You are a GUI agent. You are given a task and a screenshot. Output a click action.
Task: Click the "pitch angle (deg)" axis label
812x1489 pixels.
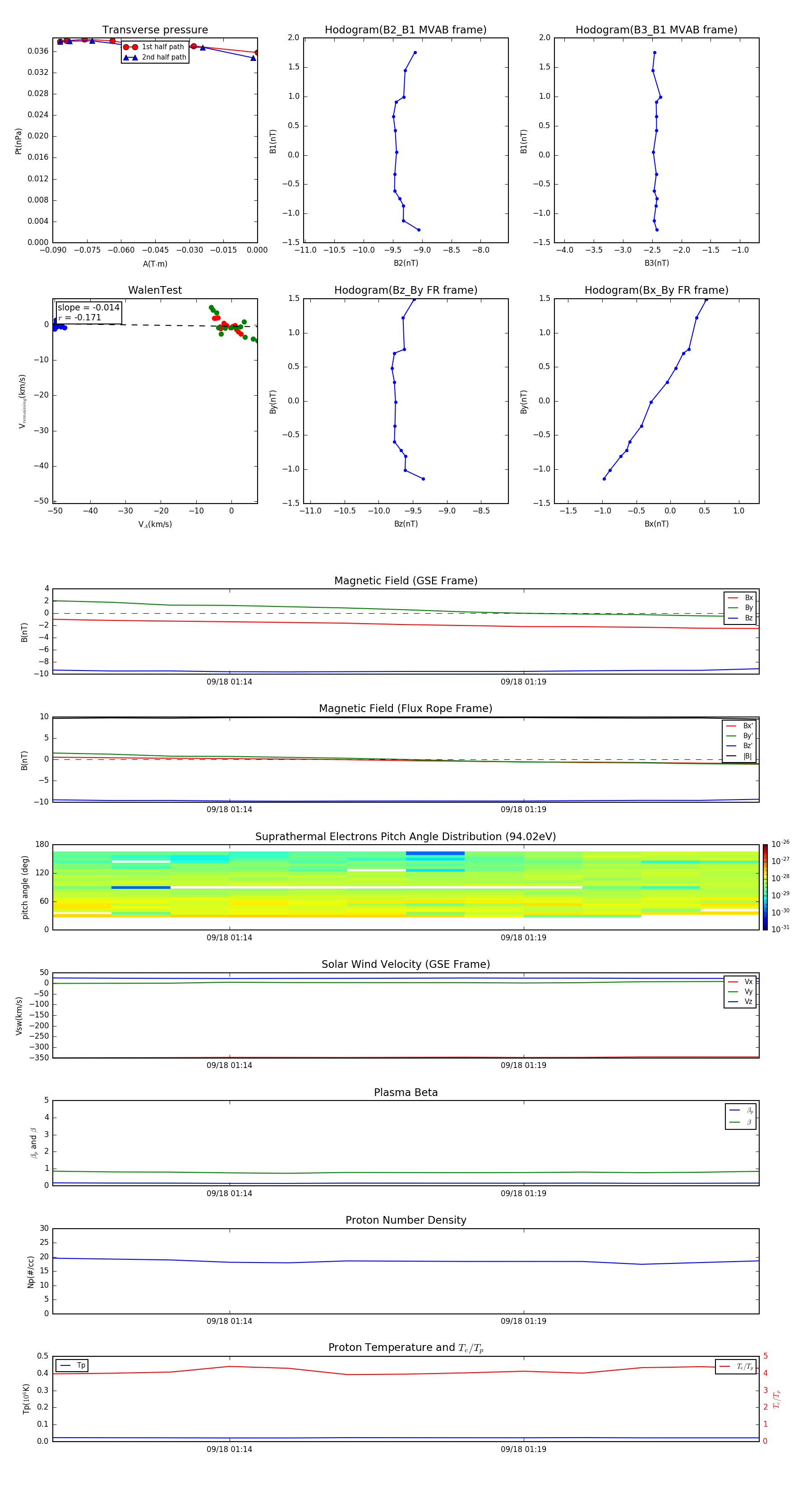pos(25,887)
